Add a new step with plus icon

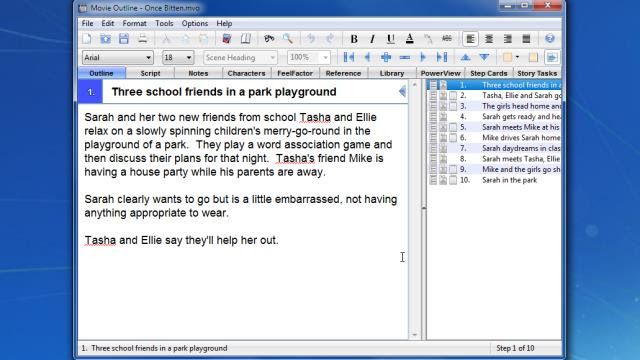click(x=386, y=57)
